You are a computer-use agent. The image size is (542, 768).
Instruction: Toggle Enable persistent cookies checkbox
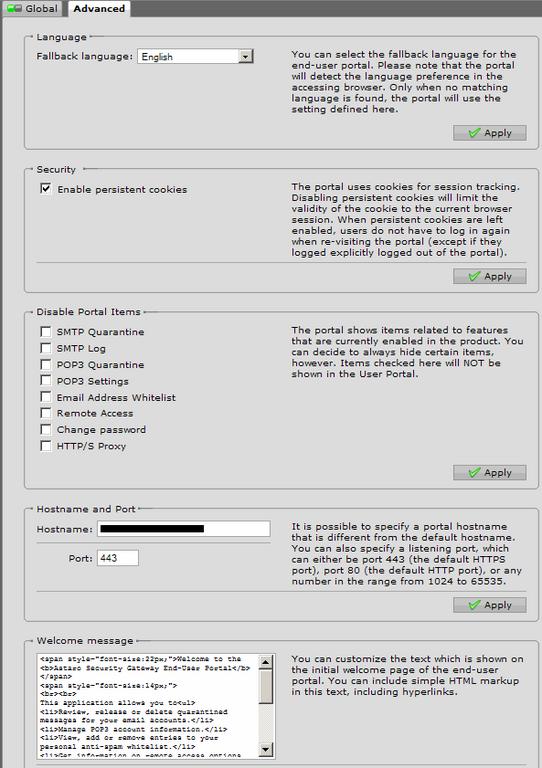click(x=46, y=189)
